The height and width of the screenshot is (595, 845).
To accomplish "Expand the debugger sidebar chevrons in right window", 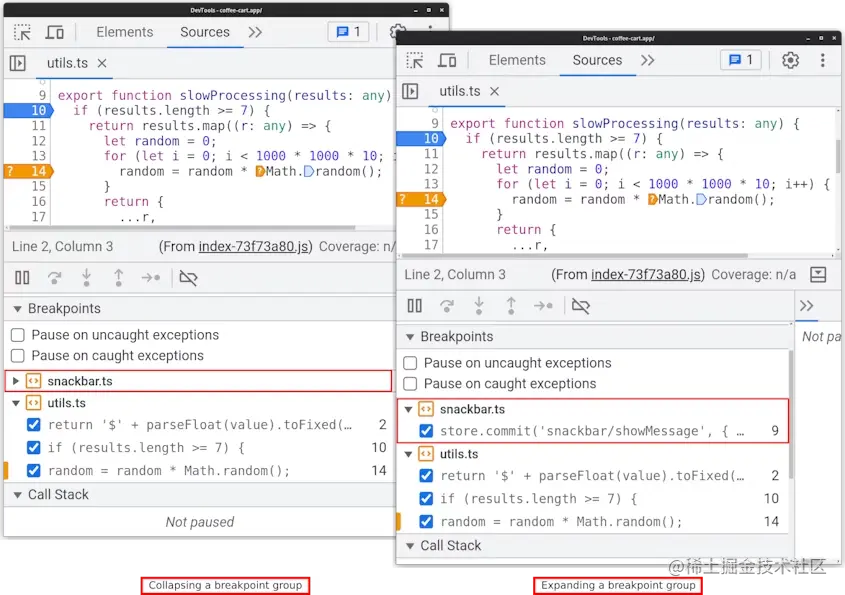I will (x=806, y=306).
